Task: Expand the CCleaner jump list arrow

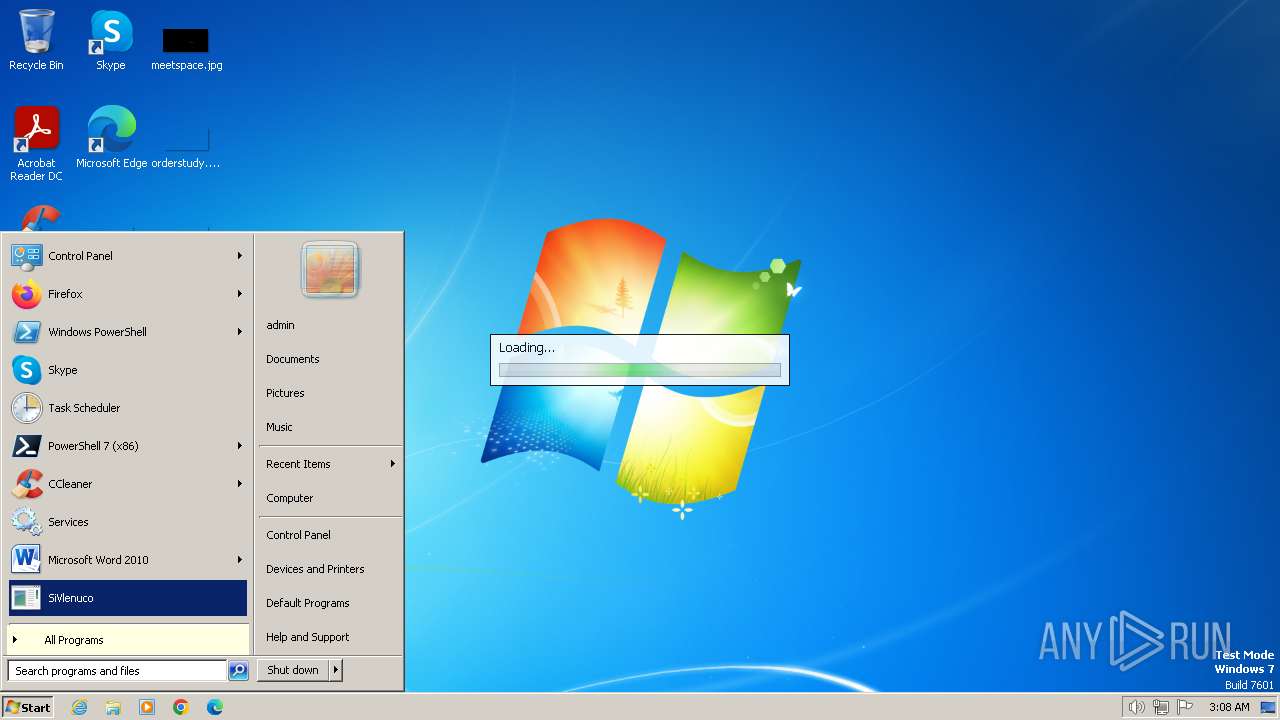Action: [x=240, y=484]
